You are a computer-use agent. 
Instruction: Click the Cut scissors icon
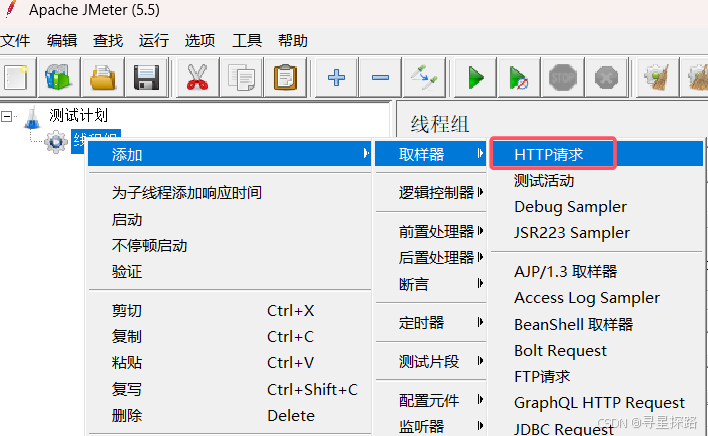pyautogui.click(x=197, y=78)
